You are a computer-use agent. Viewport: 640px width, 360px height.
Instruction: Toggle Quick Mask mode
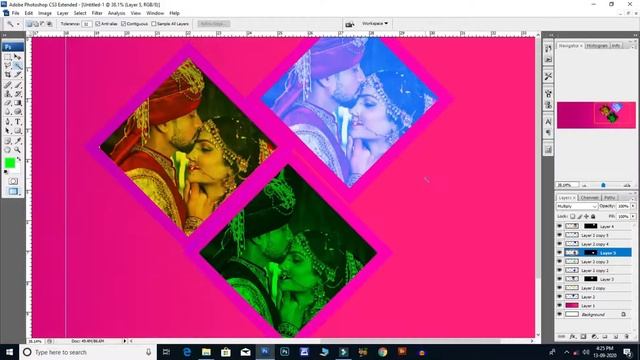click(13, 181)
